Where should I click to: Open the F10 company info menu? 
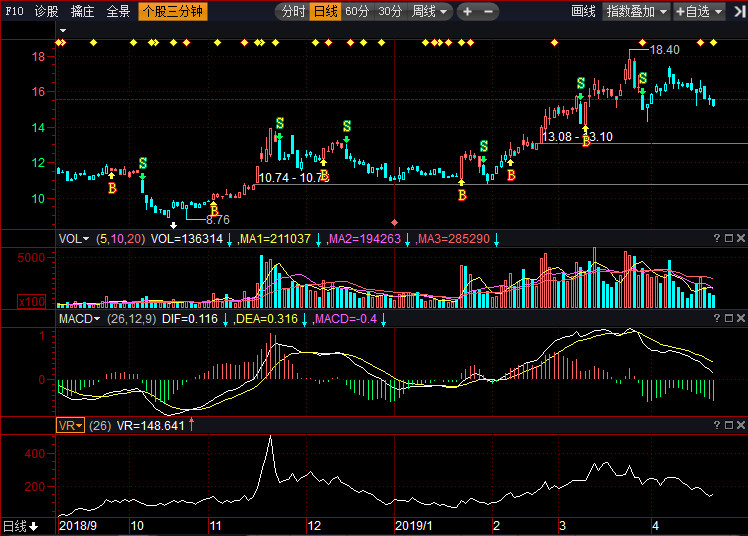point(14,11)
